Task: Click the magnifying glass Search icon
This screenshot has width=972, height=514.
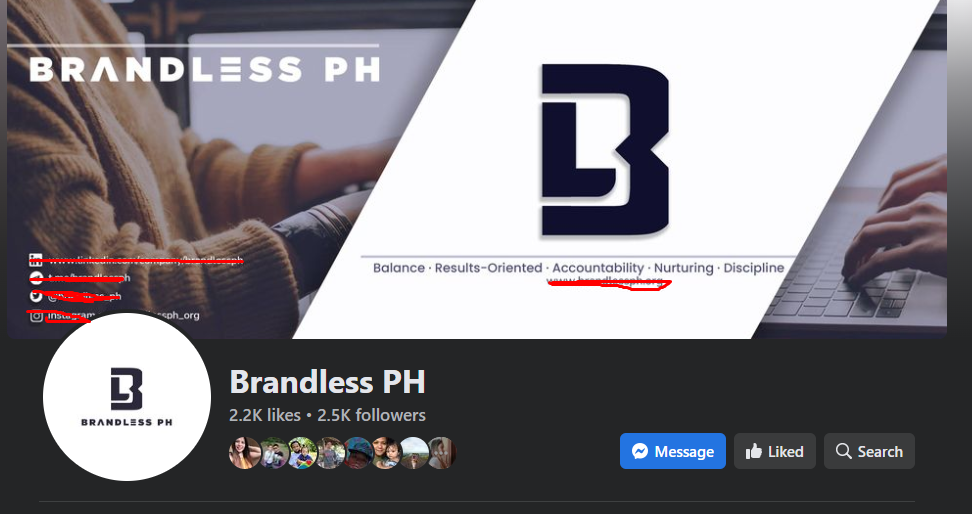Action: point(843,451)
